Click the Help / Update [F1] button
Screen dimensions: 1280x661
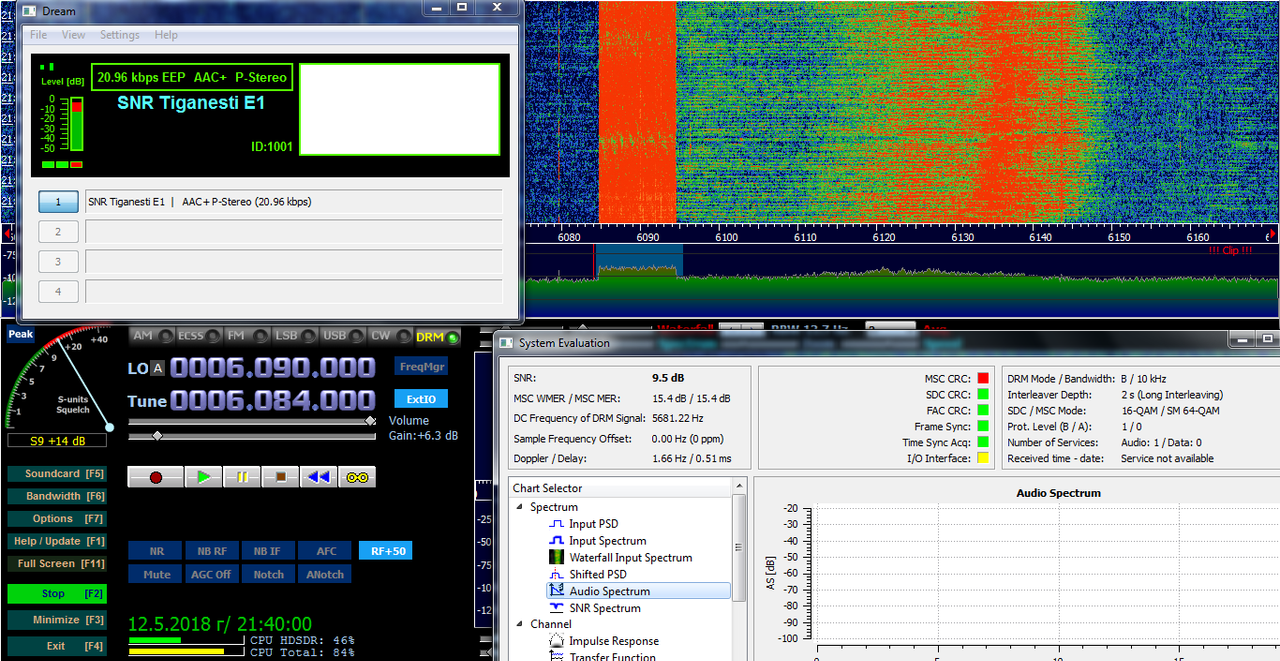[x=56, y=541]
